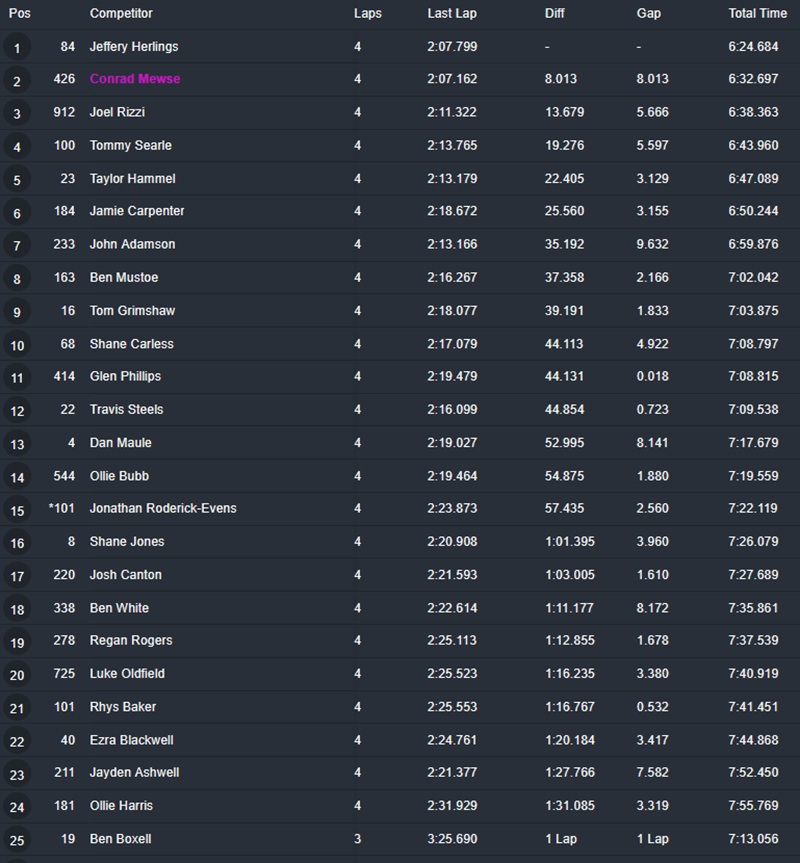This screenshot has height=863, width=800.
Task: Select the position 10 circle badge
Action: pos(17,345)
